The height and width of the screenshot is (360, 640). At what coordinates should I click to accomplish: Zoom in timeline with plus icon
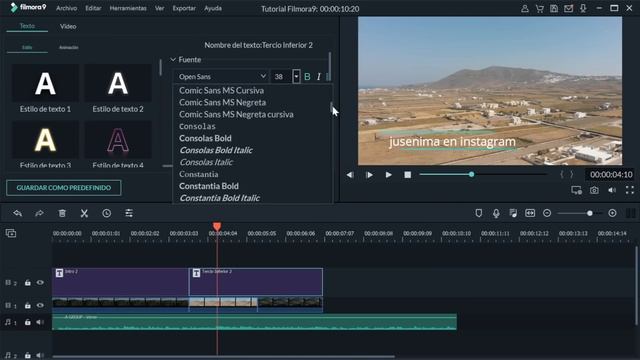pyautogui.click(x=612, y=213)
